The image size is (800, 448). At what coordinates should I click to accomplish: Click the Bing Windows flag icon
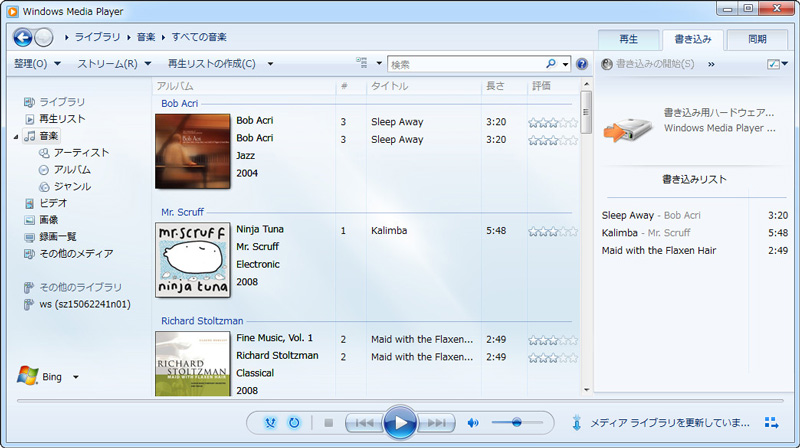click(28, 376)
